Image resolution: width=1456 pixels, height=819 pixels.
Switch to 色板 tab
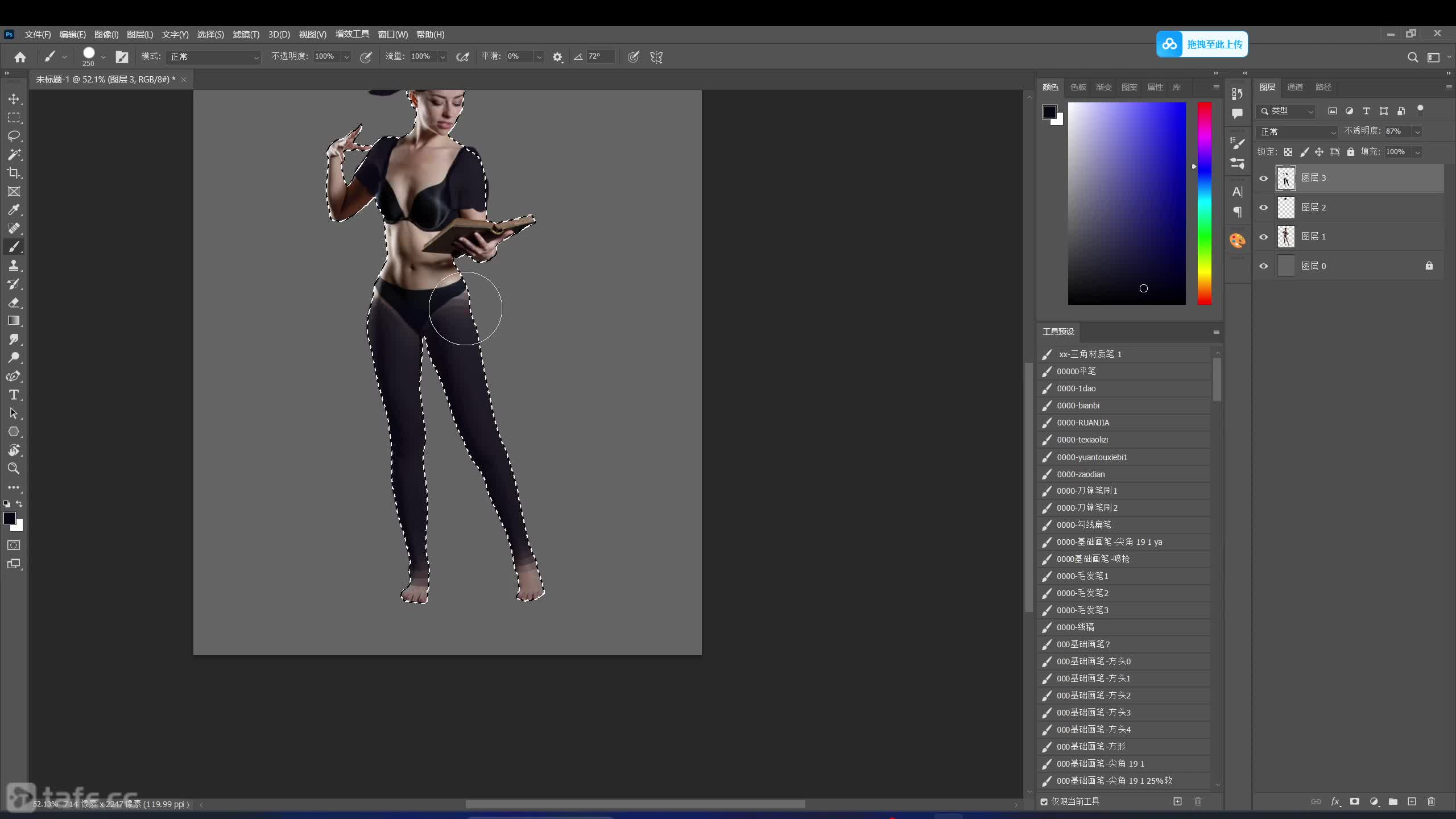[1078, 87]
